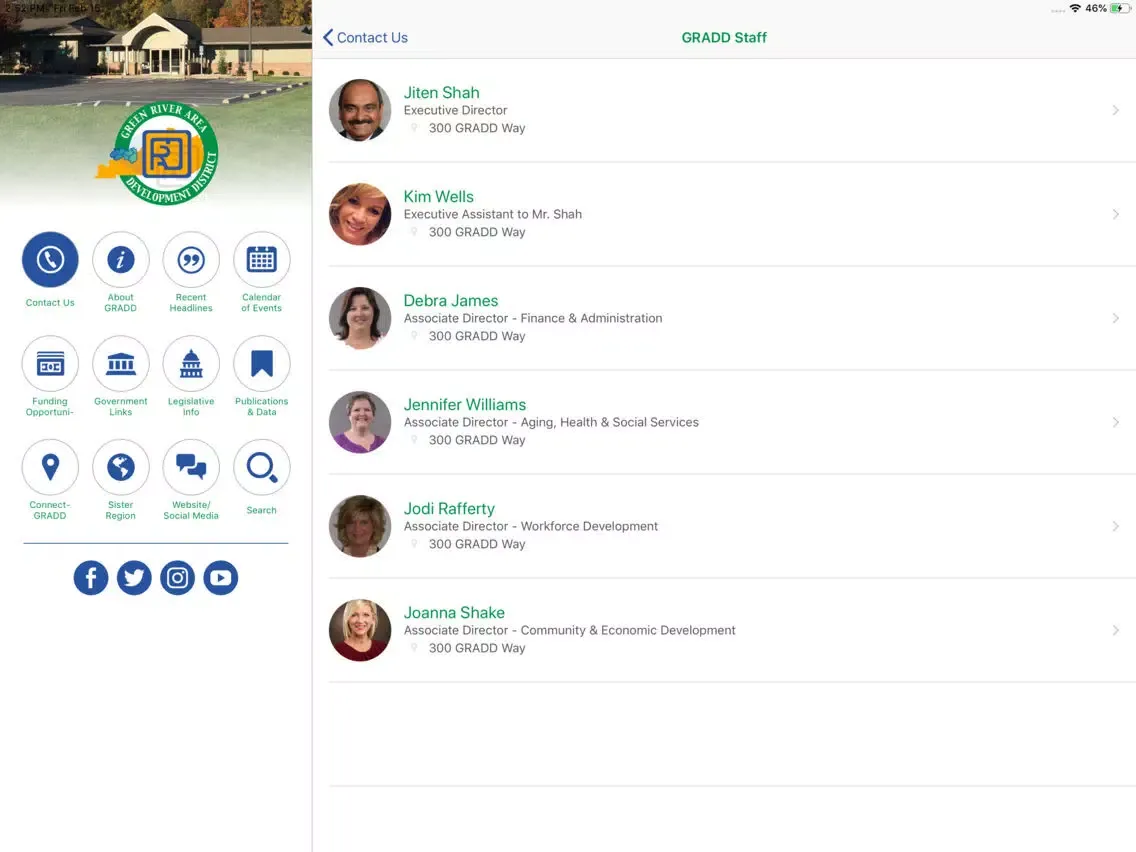Screen dimensions: 1136x852
Task: Tap 'Associate Director - Aging, Health & Social Services'
Action: [x=551, y=422]
